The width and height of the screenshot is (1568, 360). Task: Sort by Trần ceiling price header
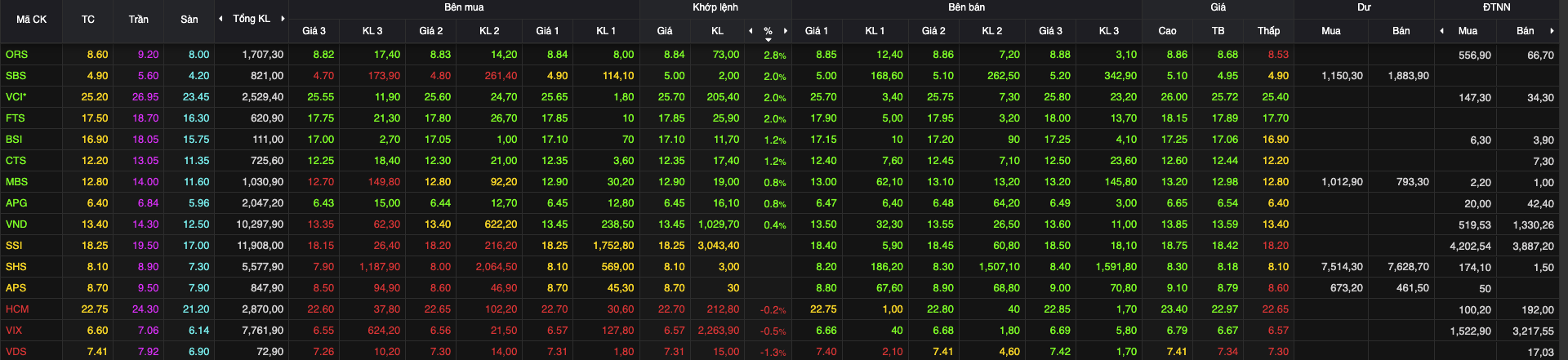pyautogui.click(x=138, y=19)
